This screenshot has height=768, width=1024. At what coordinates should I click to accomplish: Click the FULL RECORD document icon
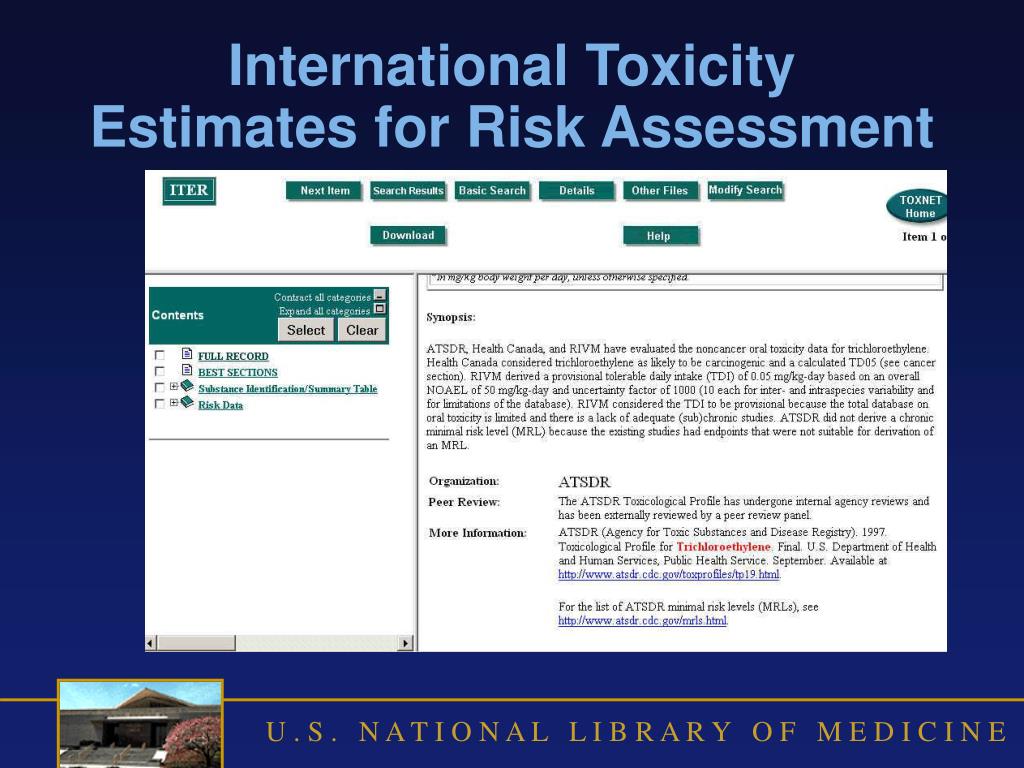point(187,354)
